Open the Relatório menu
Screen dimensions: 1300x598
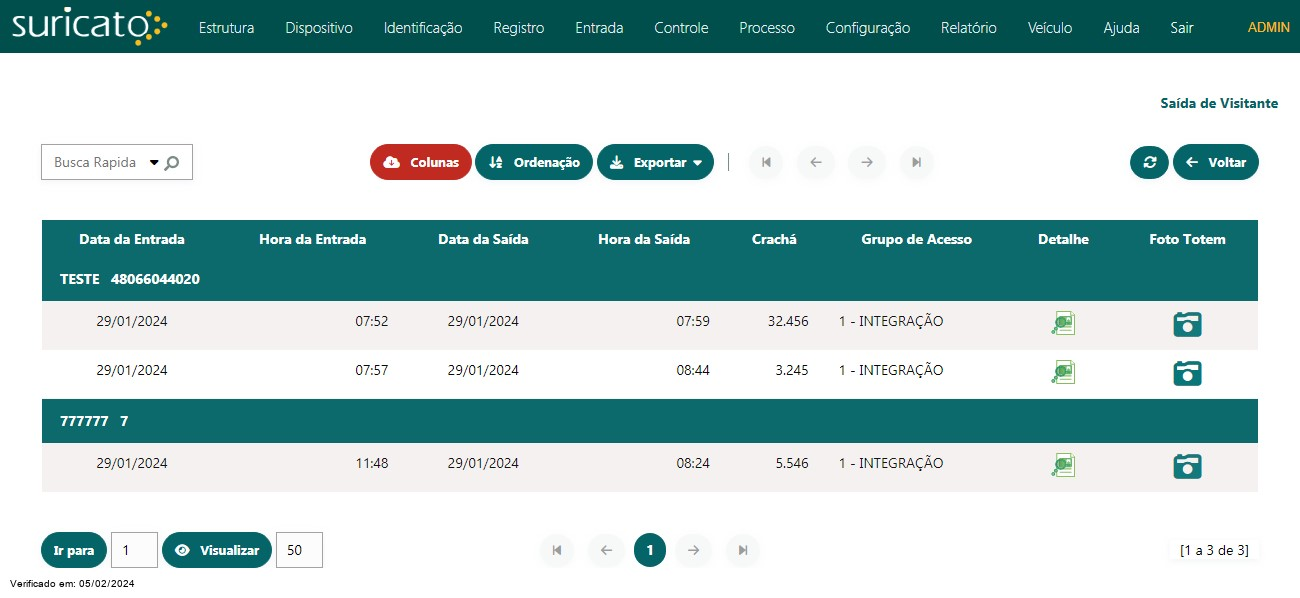(x=969, y=28)
